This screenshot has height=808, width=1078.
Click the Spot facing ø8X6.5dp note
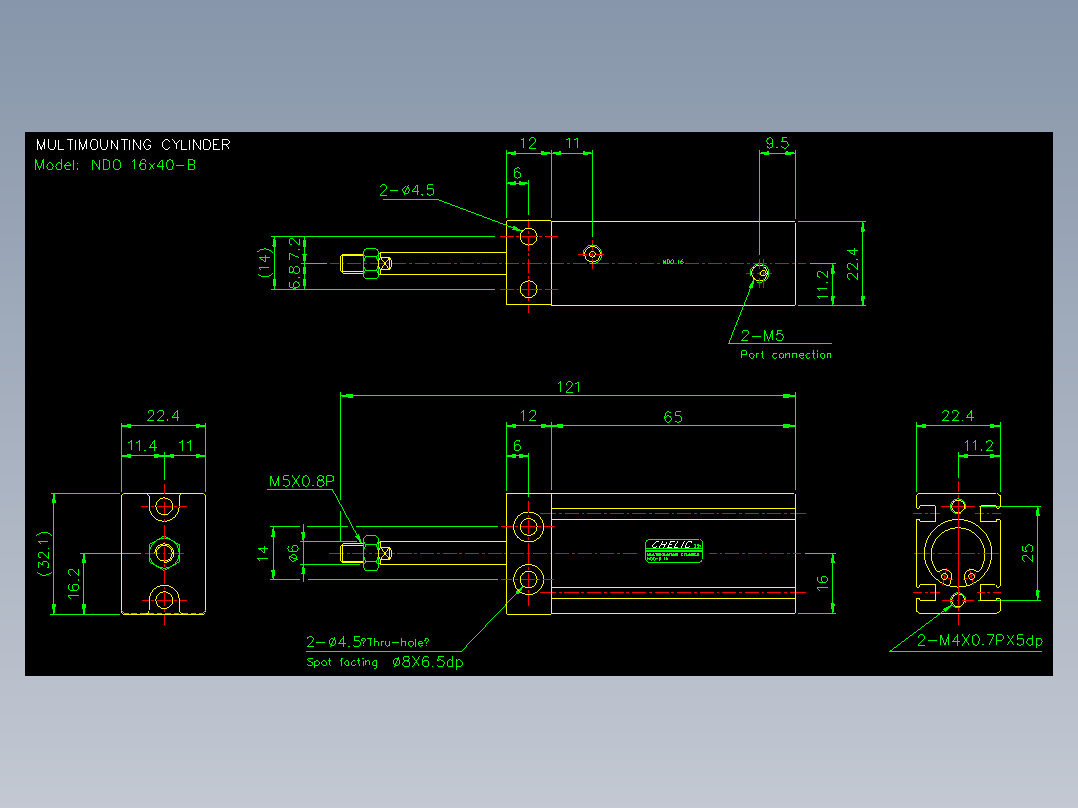click(x=385, y=662)
